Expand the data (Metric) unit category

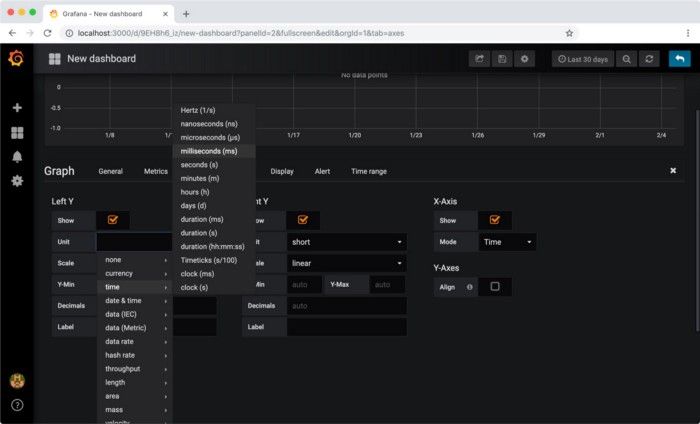(135, 328)
